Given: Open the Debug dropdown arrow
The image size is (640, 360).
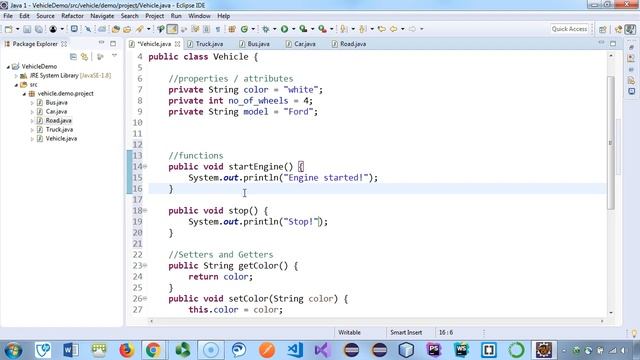Looking at the screenshot, I should 274,29.
